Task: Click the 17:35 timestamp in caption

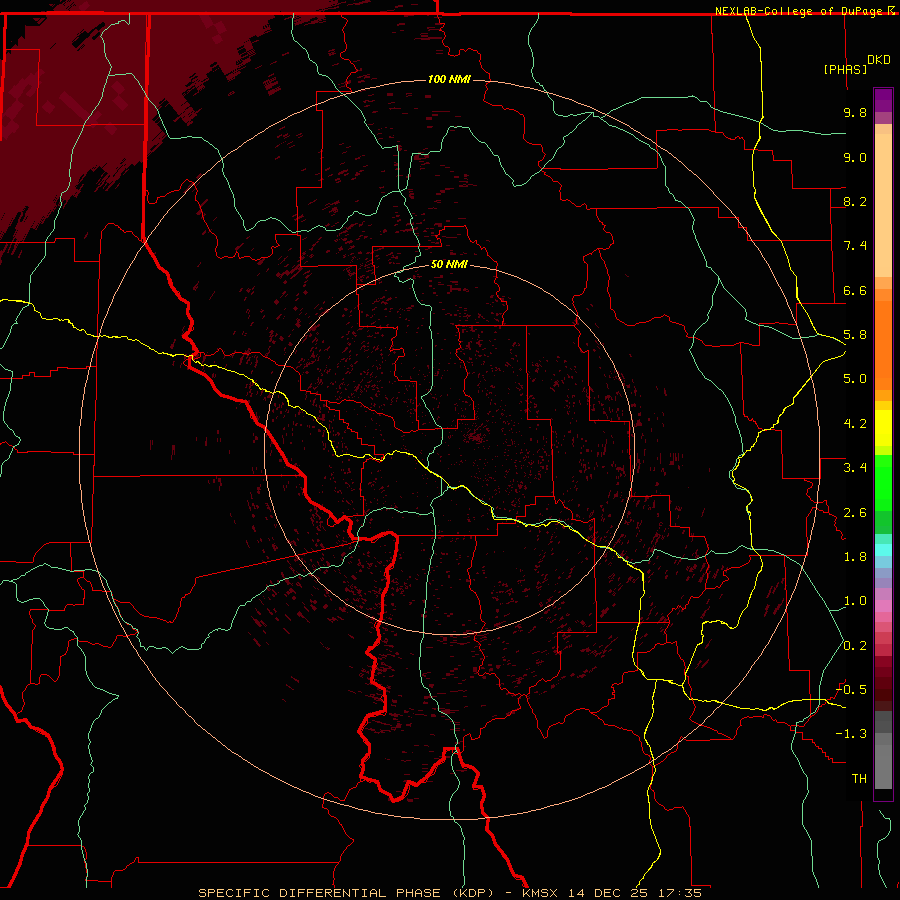Action: click(x=679, y=893)
